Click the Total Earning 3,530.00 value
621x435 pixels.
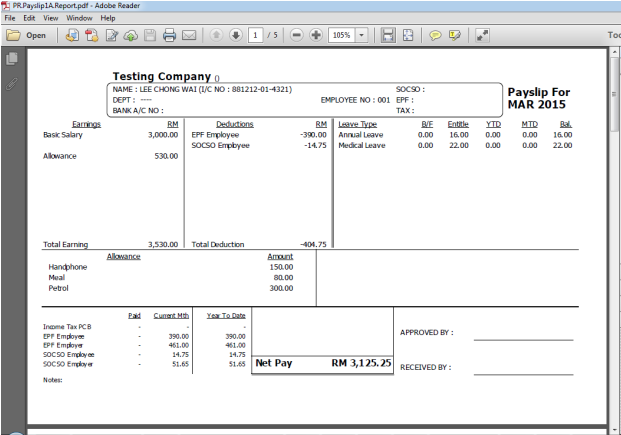coord(163,244)
